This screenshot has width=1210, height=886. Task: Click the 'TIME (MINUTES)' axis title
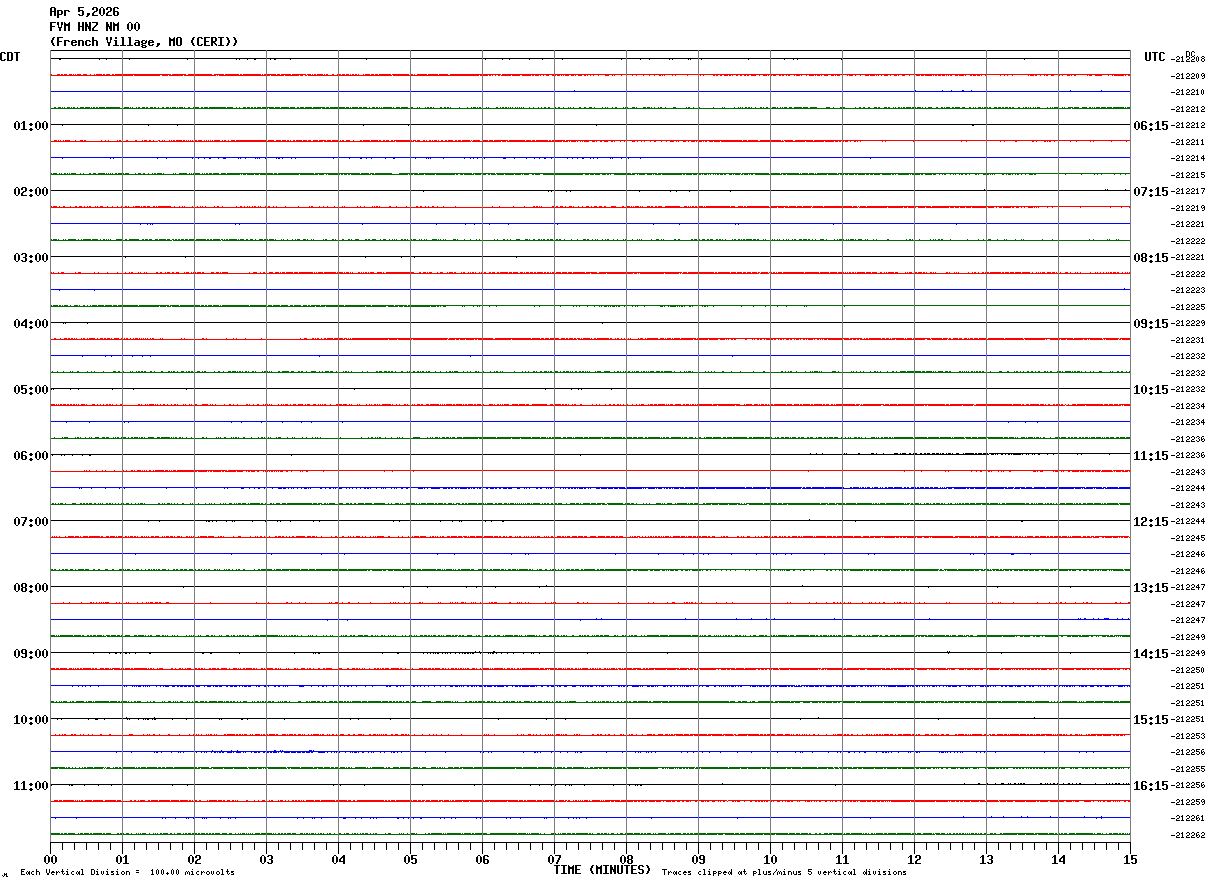[602, 870]
